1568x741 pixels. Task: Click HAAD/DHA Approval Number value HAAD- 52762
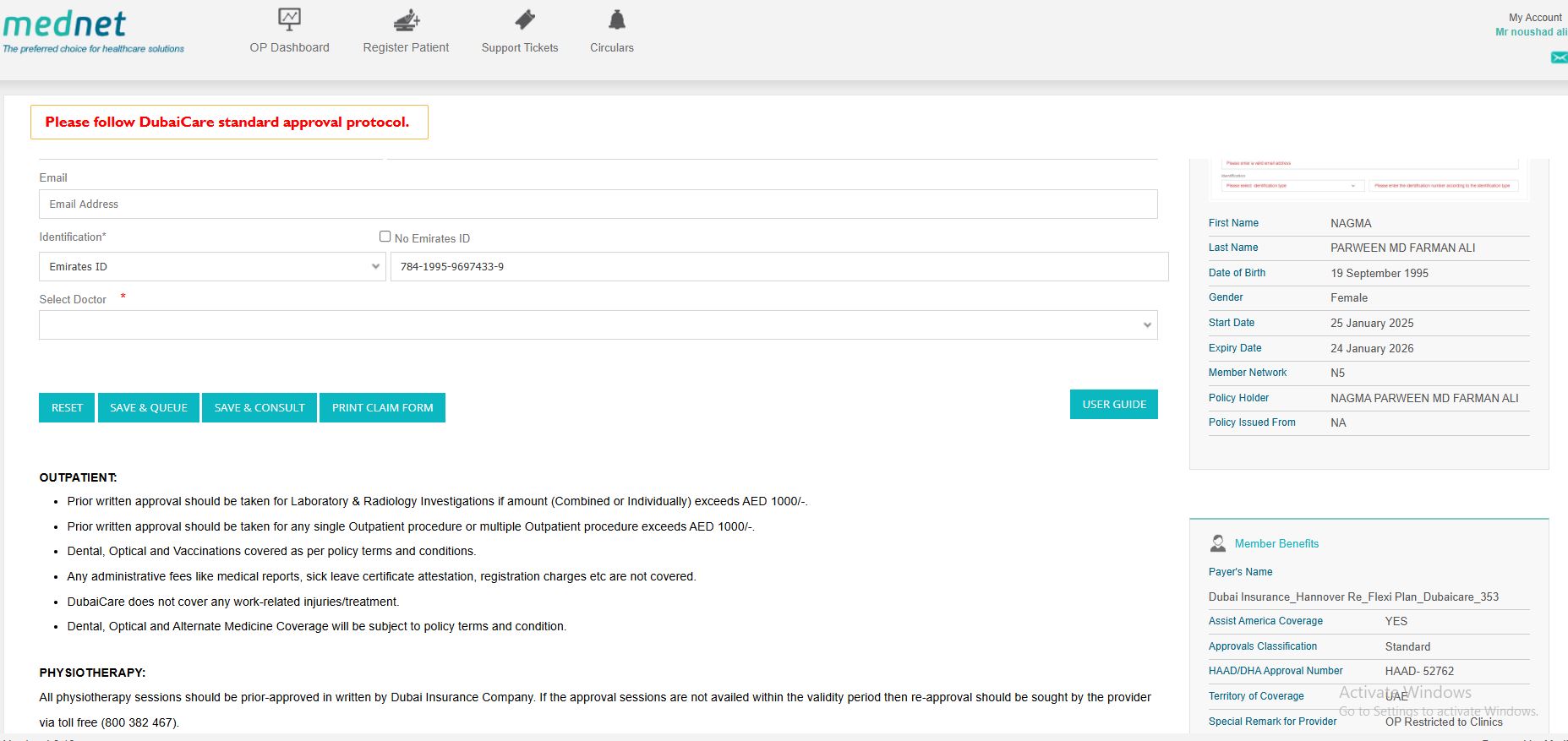(x=1419, y=671)
